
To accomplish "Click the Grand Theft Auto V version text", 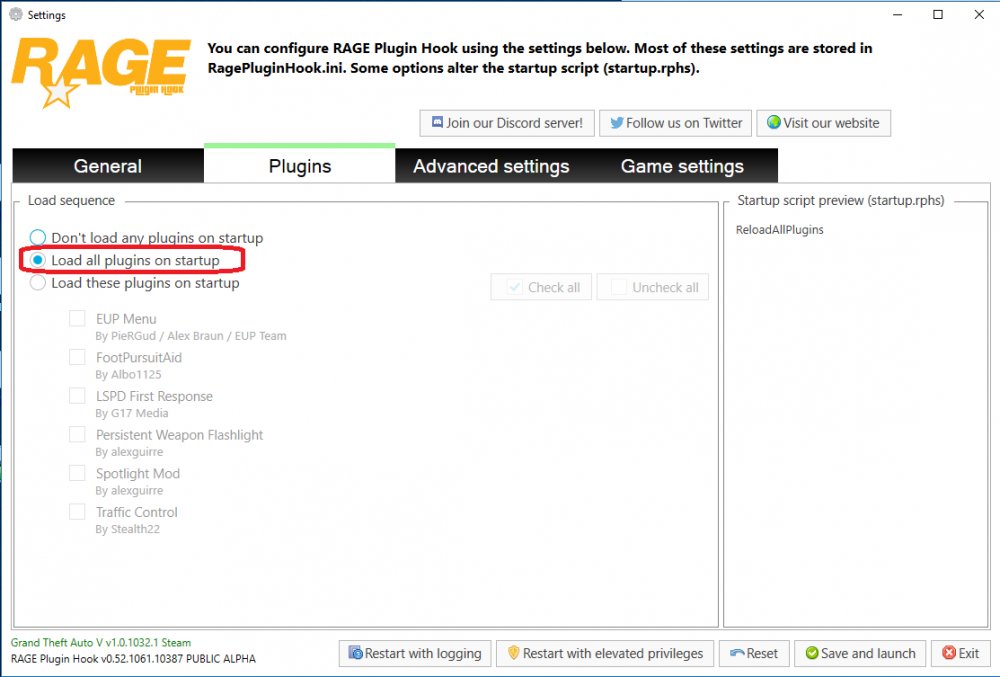I will point(101,643).
